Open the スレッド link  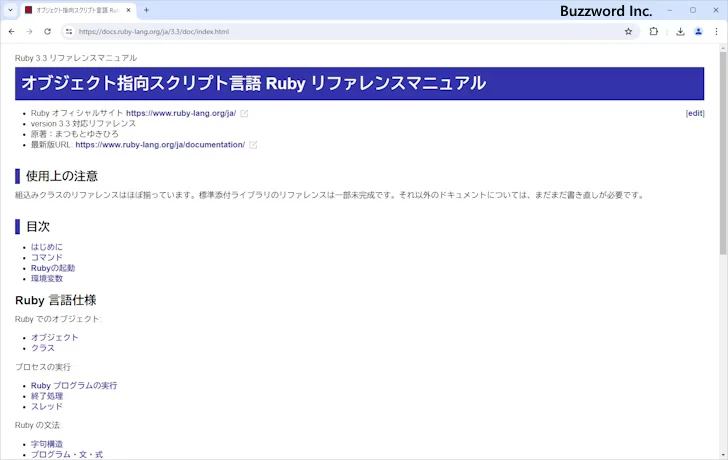[x=46, y=407]
